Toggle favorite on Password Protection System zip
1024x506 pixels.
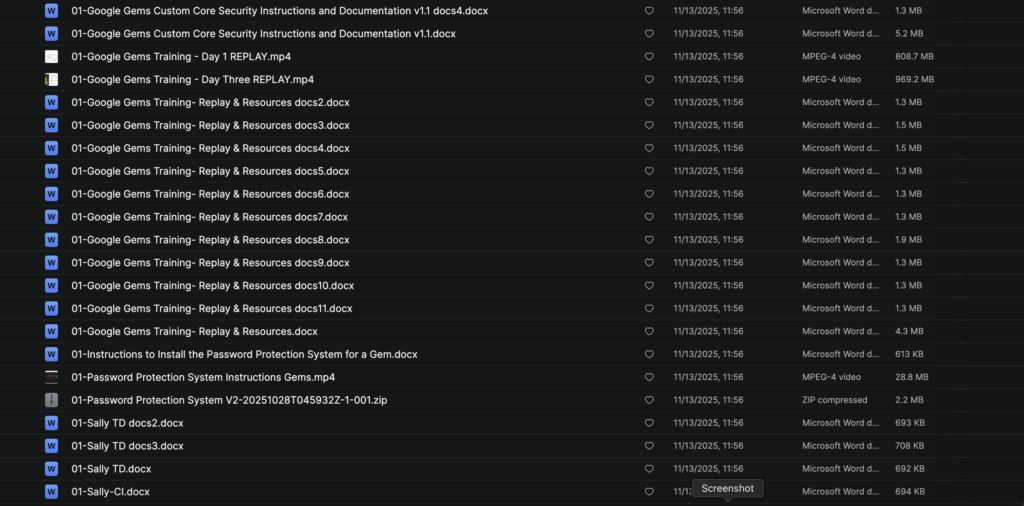[649, 400]
